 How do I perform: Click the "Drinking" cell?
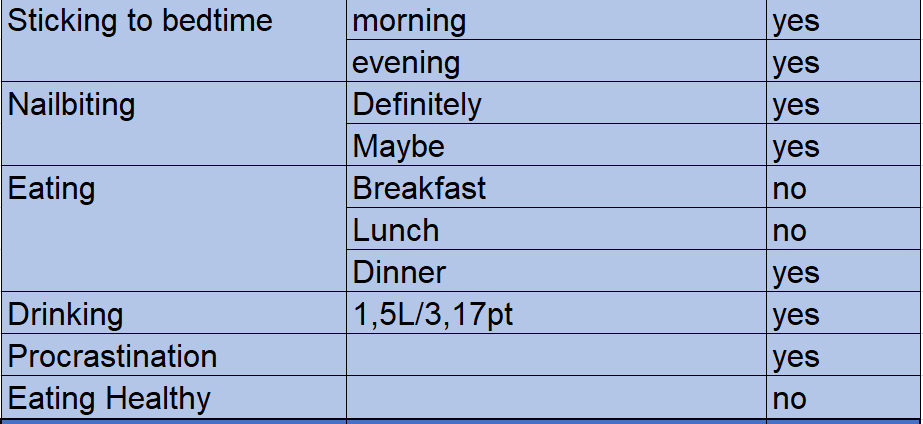66,315
